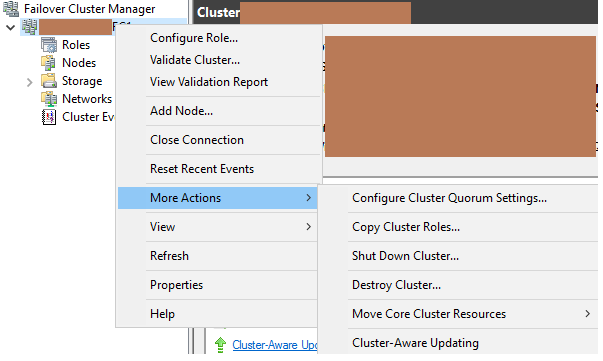Select the More Actions menu item
The image size is (603, 361).
coord(218,198)
